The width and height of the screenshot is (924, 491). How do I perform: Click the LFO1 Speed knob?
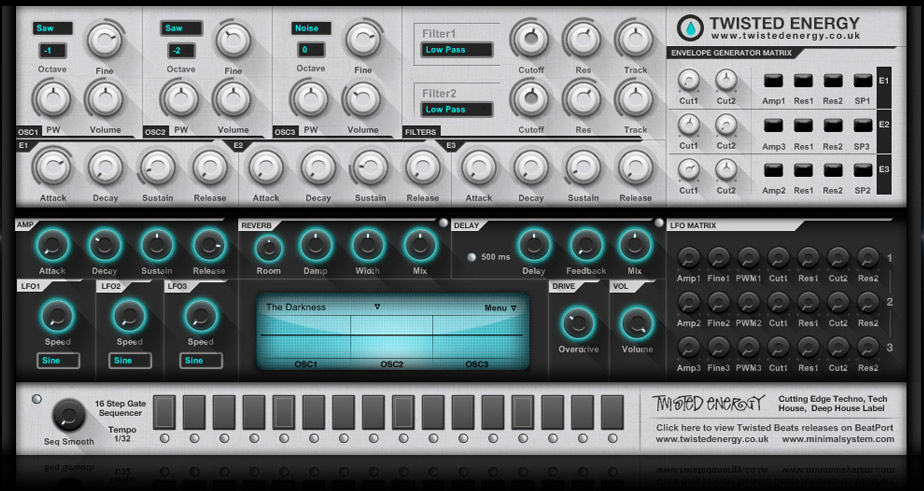click(58, 317)
